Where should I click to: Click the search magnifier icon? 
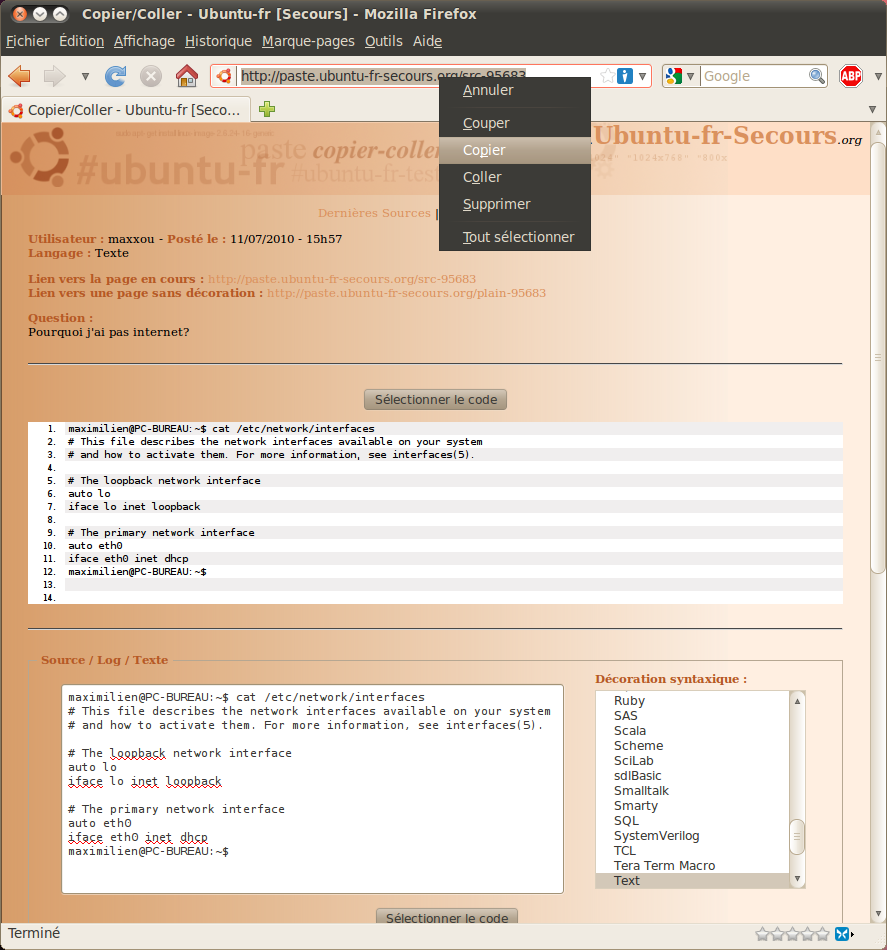click(x=817, y=76)
